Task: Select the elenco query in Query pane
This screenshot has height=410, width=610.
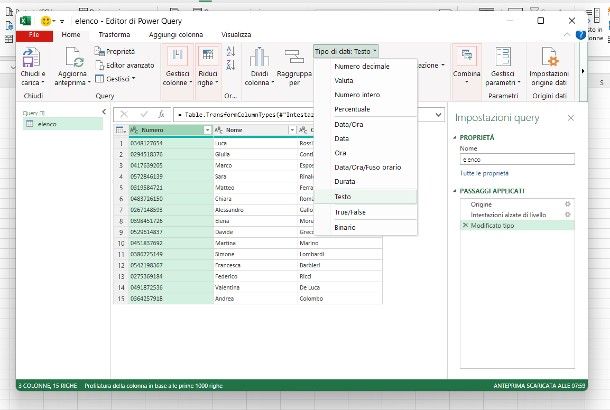Action: tap(63, 124)
